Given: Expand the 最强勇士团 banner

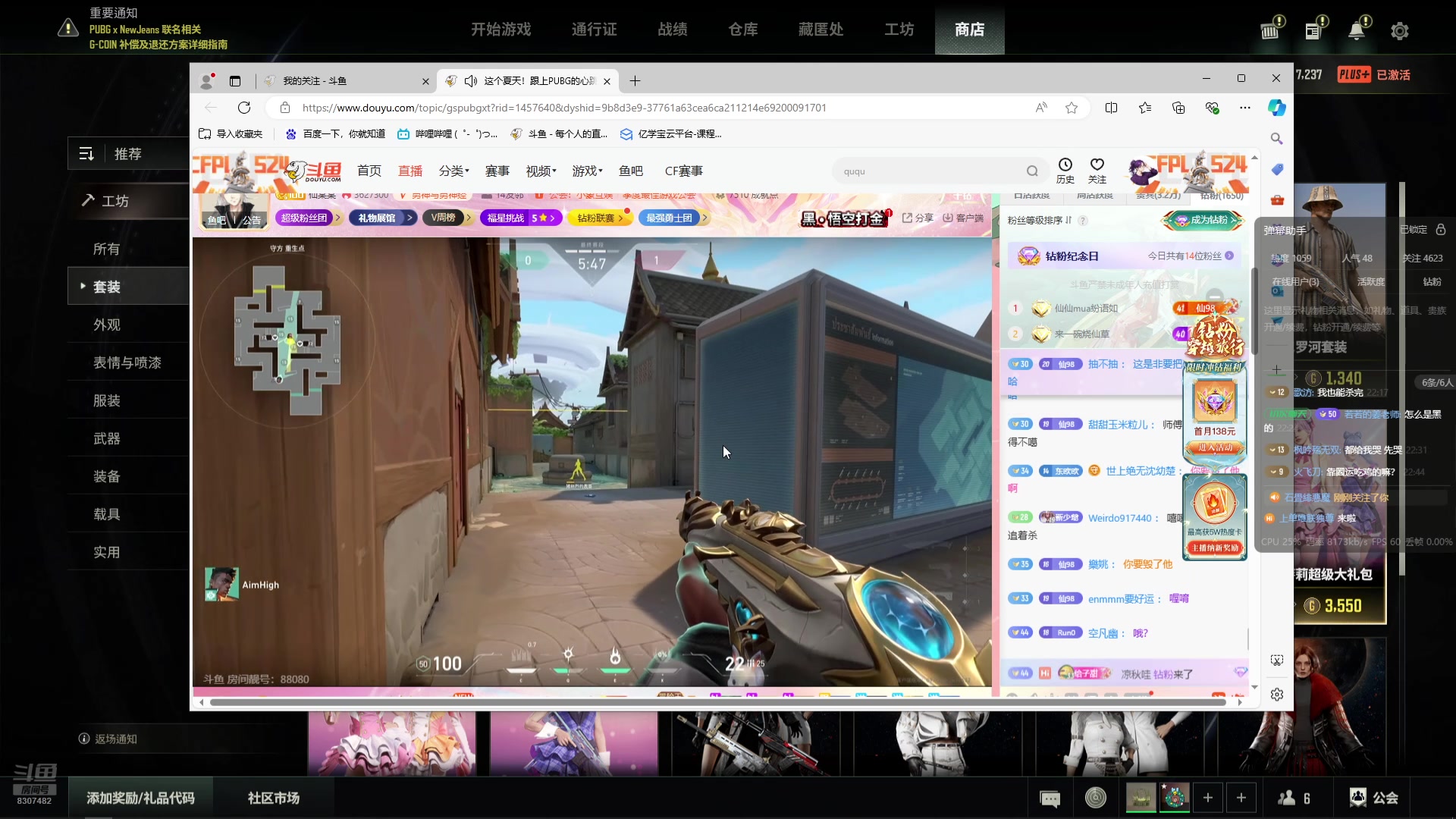Looking at the screenshot, I should 673,218.
